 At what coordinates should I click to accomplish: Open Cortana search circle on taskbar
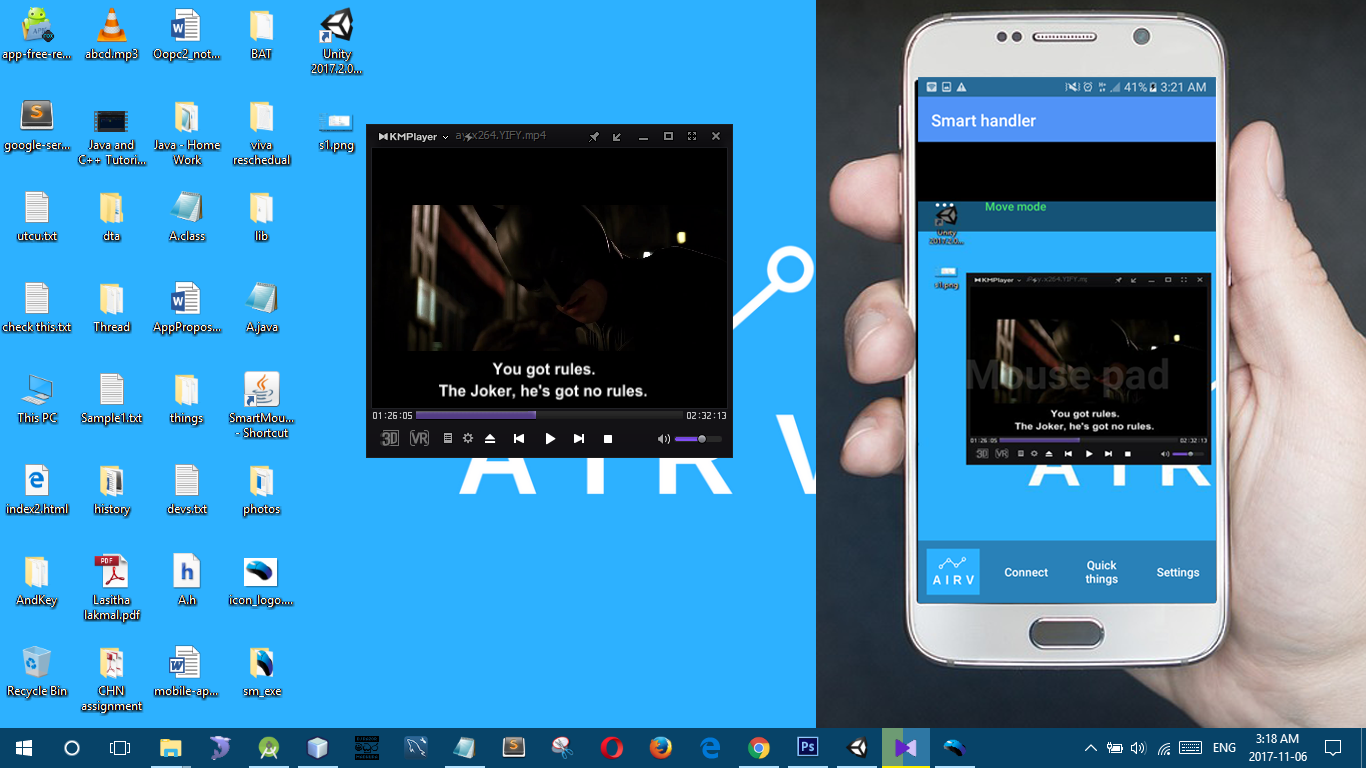point(72,747)
